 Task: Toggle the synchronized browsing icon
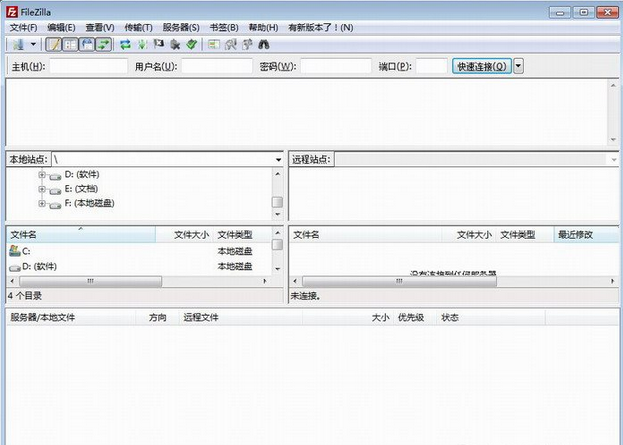point(247,44)
